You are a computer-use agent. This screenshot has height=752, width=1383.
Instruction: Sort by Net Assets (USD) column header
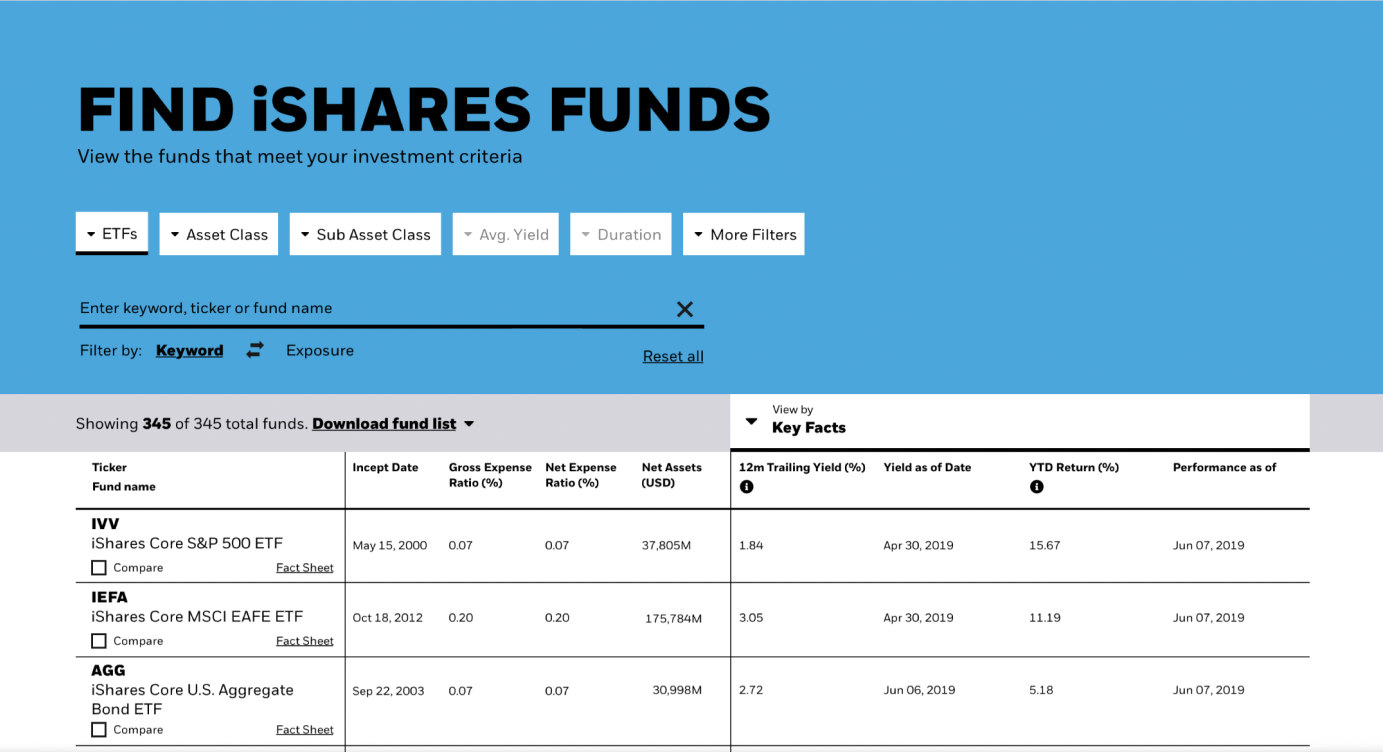click(x=671, y=475)
